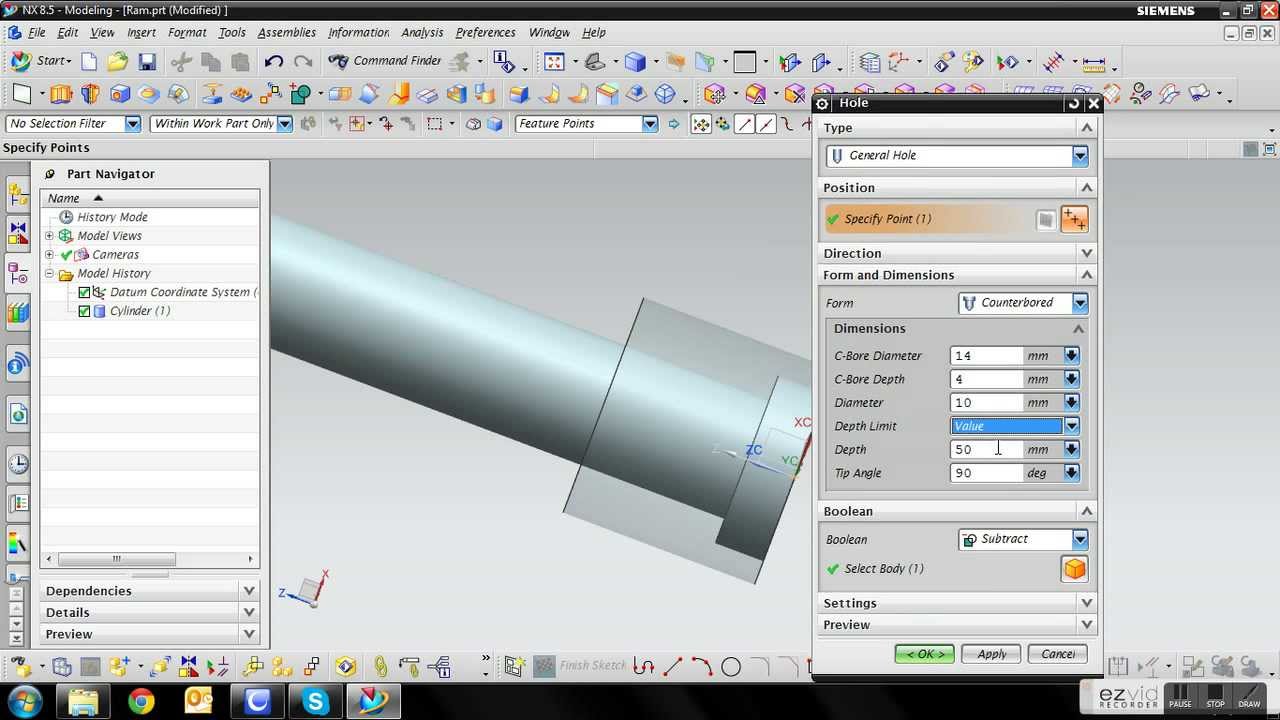Click the Sketch rectangle icon
1280x720 pixels.
pos(21,94)
